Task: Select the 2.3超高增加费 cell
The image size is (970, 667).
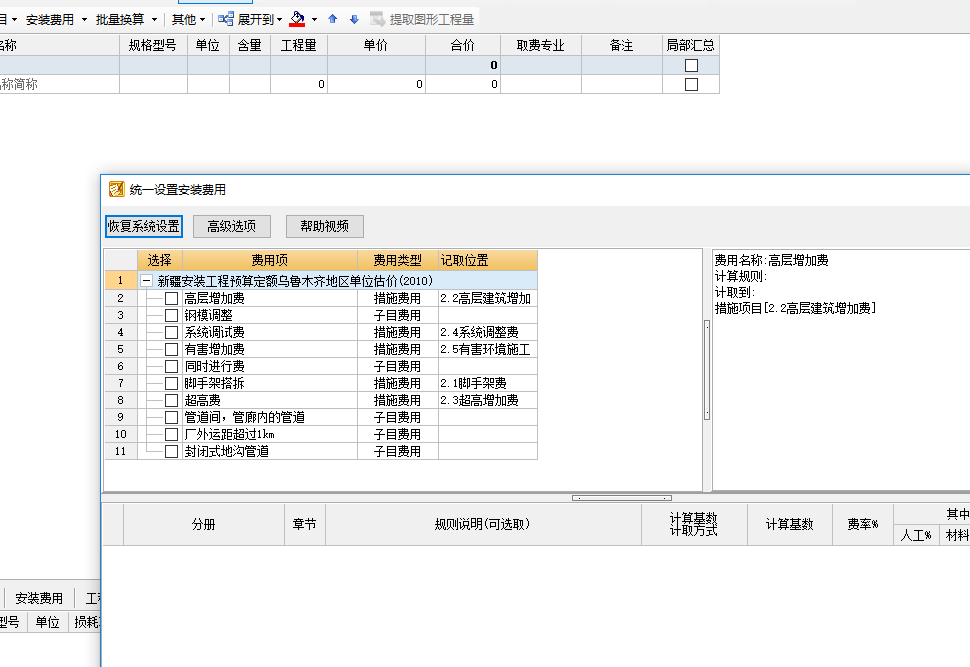Action: pos(487,400)
